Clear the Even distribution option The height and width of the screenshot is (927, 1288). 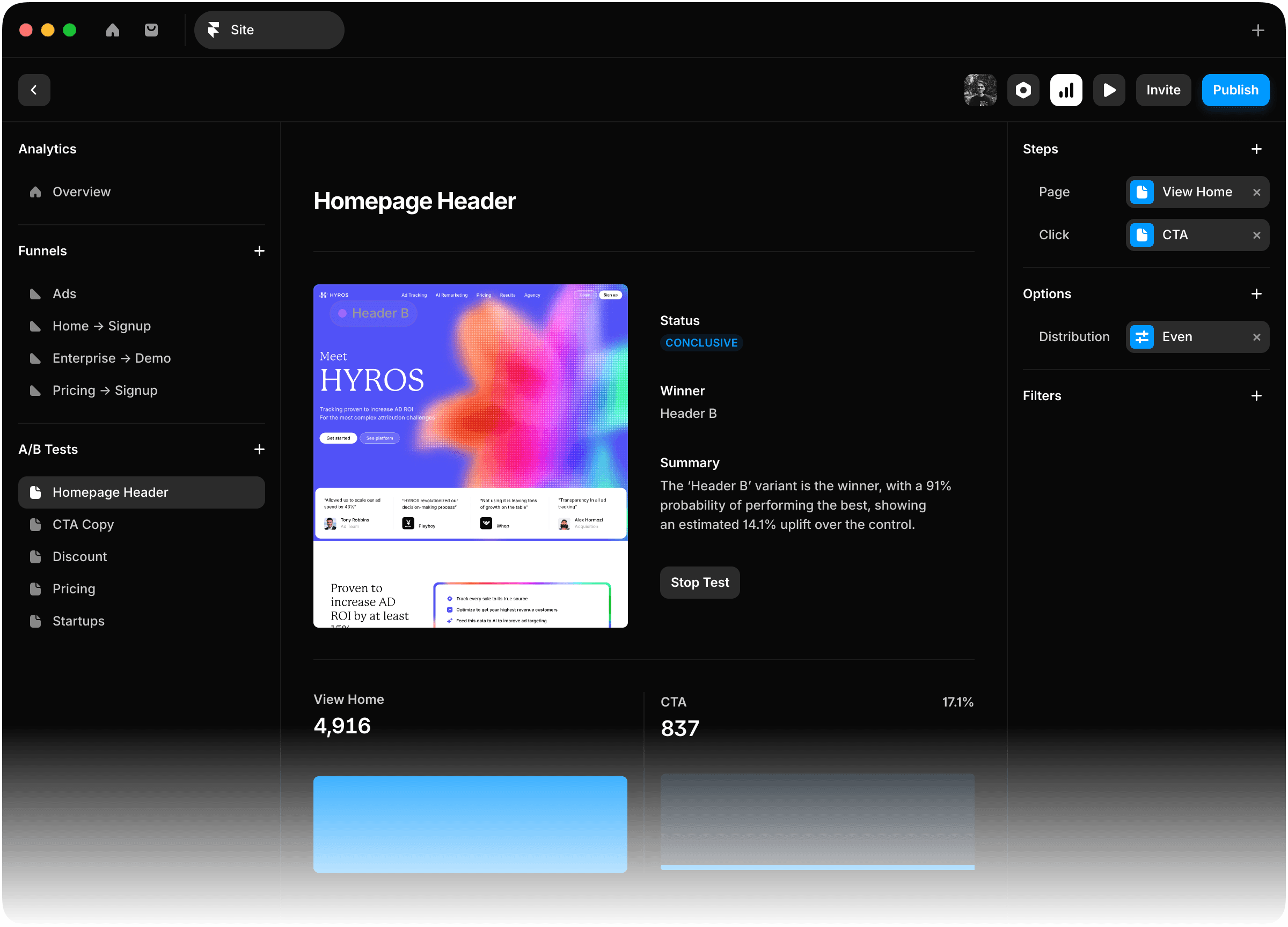click(x=1257, y=336)
